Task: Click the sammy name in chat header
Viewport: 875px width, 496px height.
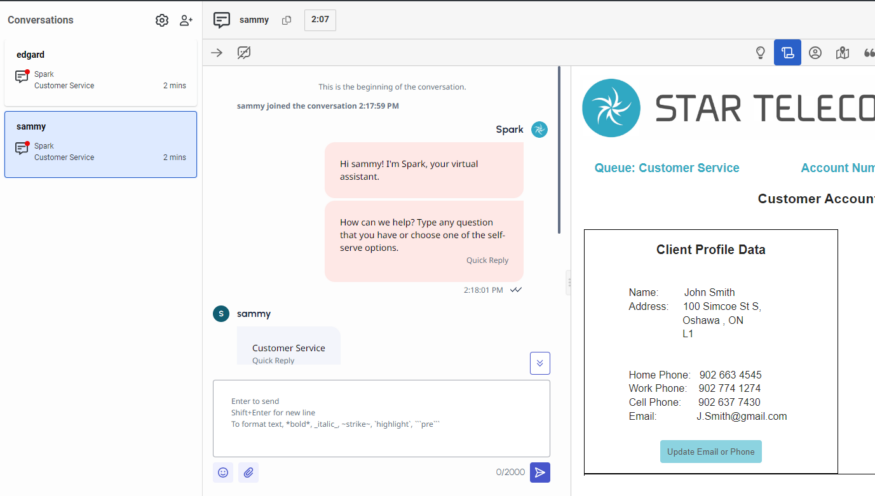Action: 254,20
